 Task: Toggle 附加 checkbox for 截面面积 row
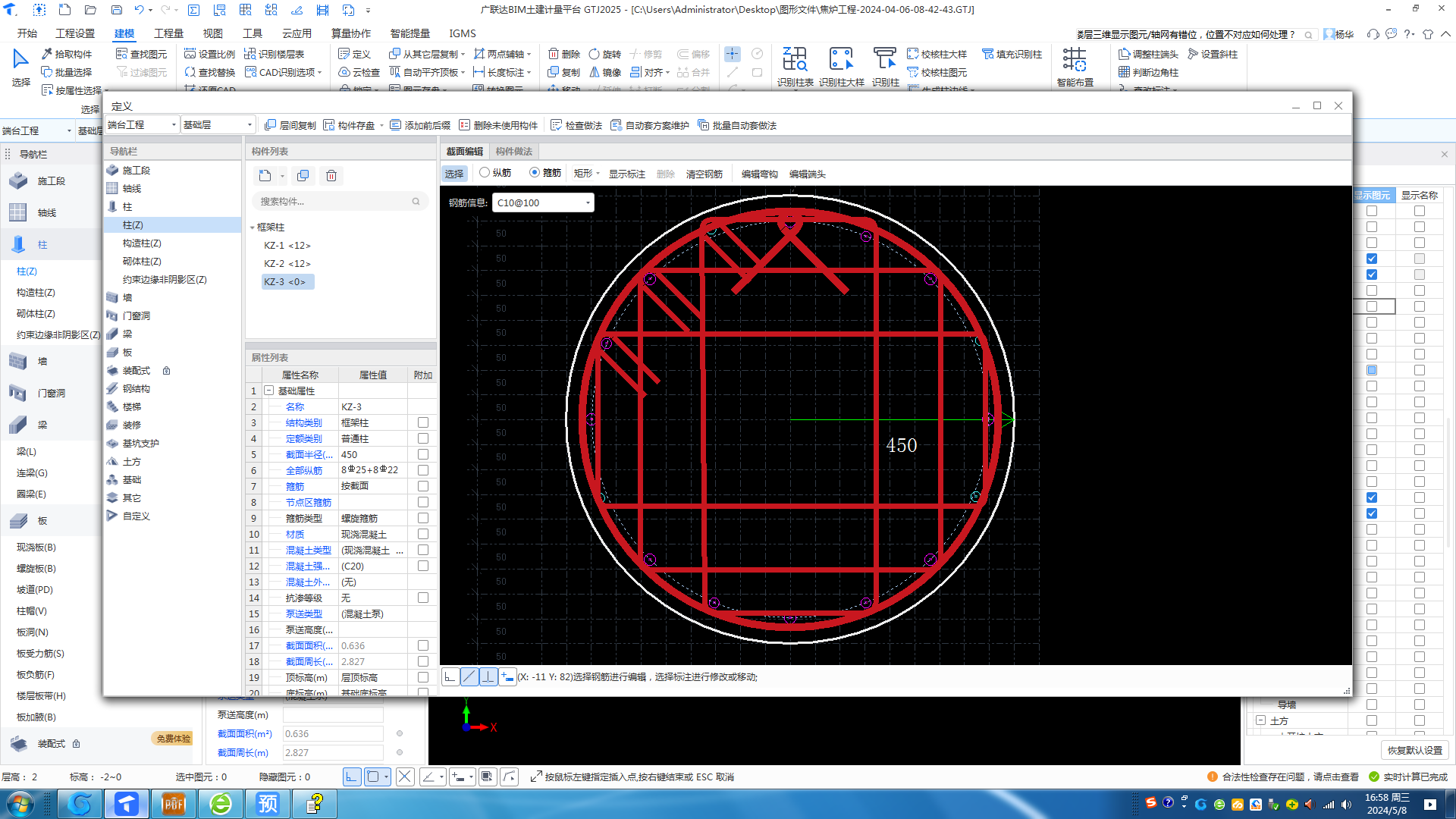pos(423,645)
